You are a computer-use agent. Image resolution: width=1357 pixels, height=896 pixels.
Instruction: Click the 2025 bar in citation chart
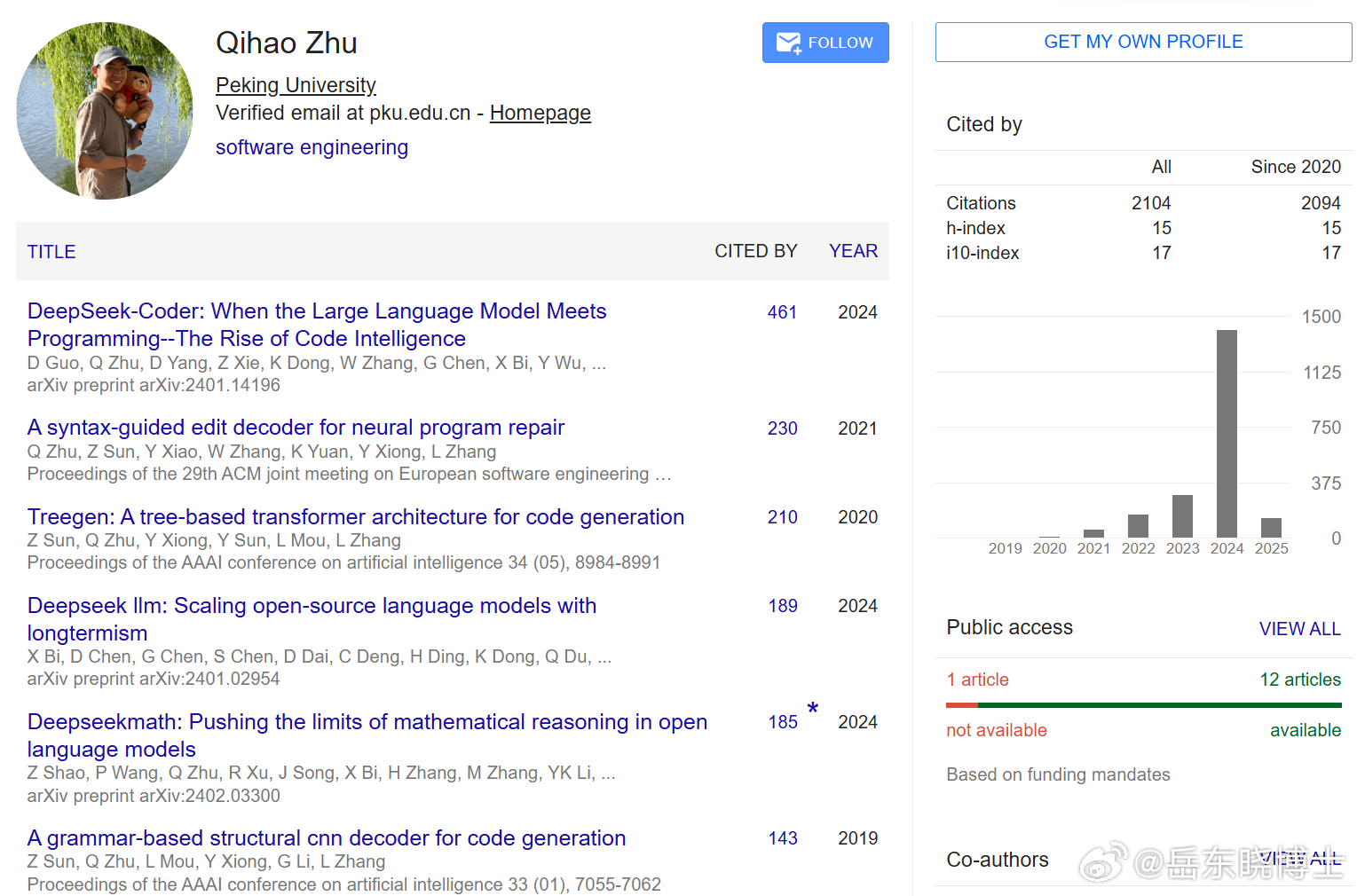coord(1271,528)
